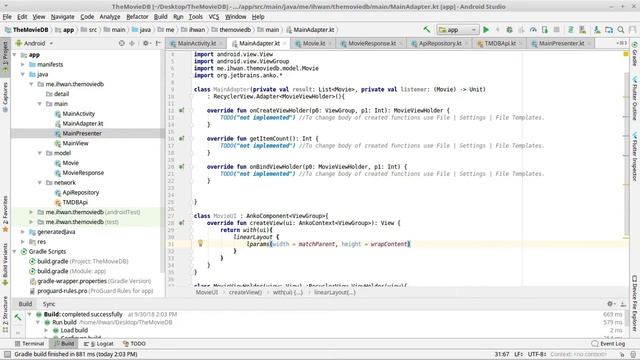Start debugging with the bug icon
Viewport: 640px width, 360px height.
point(509,29)
